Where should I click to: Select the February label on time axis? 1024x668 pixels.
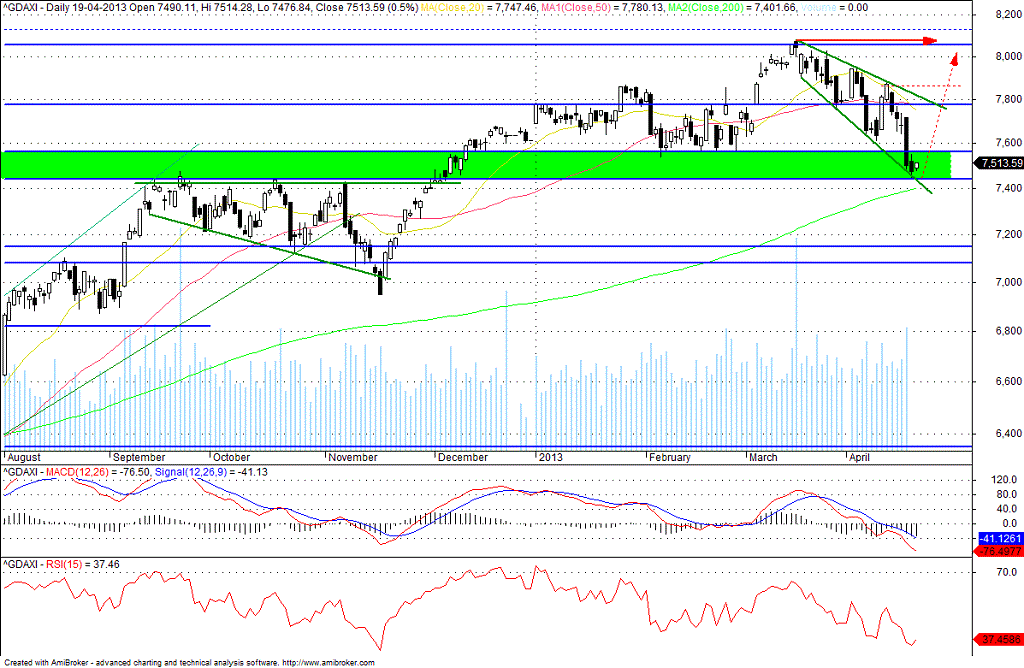click(669, 457)
